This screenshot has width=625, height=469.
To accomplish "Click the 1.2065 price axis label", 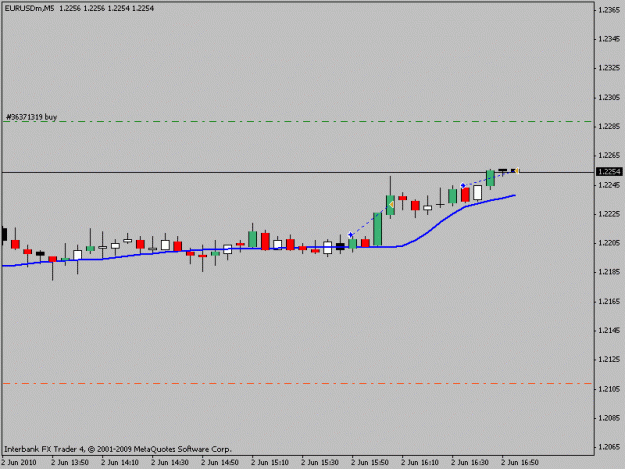I will click(x=609, y=447).
